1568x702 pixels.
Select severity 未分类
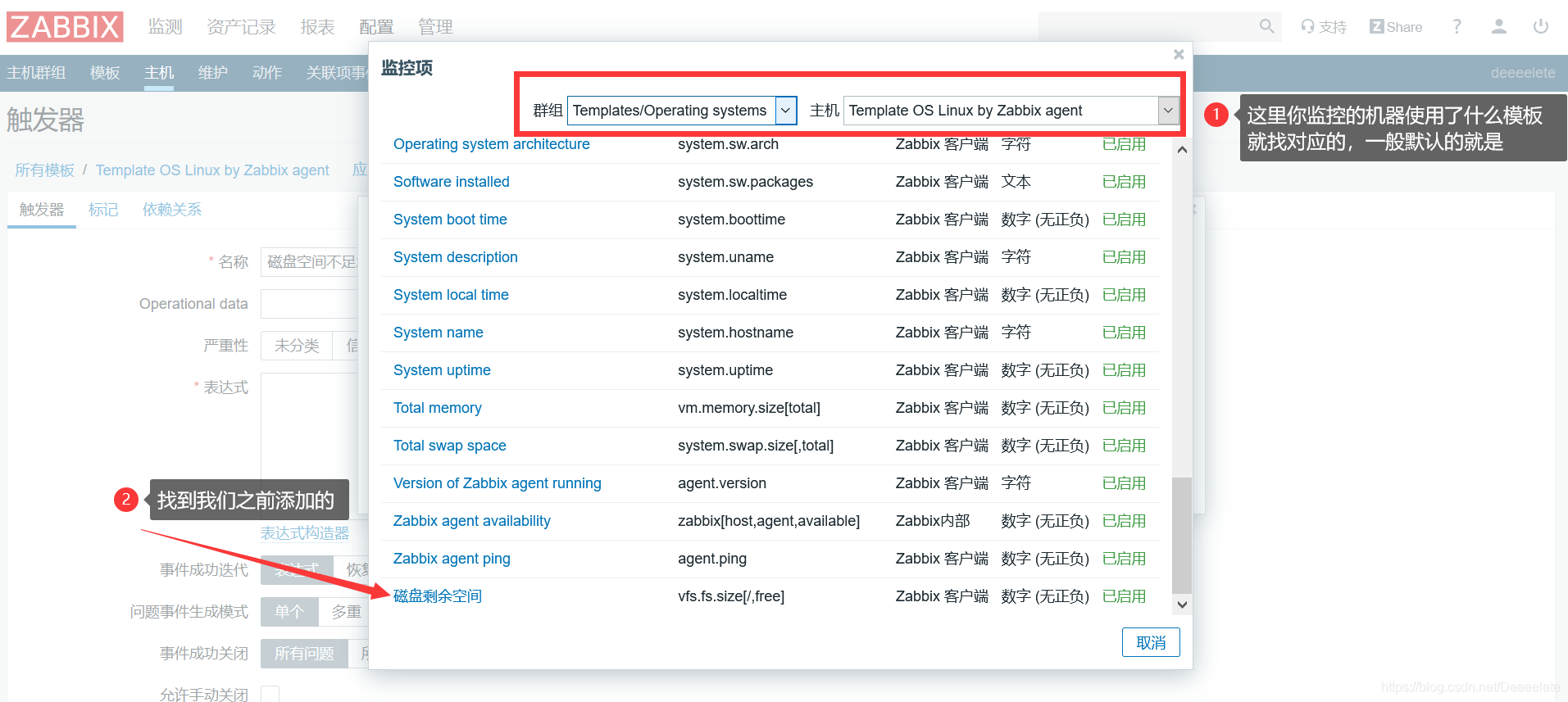(x=297, y=346)
